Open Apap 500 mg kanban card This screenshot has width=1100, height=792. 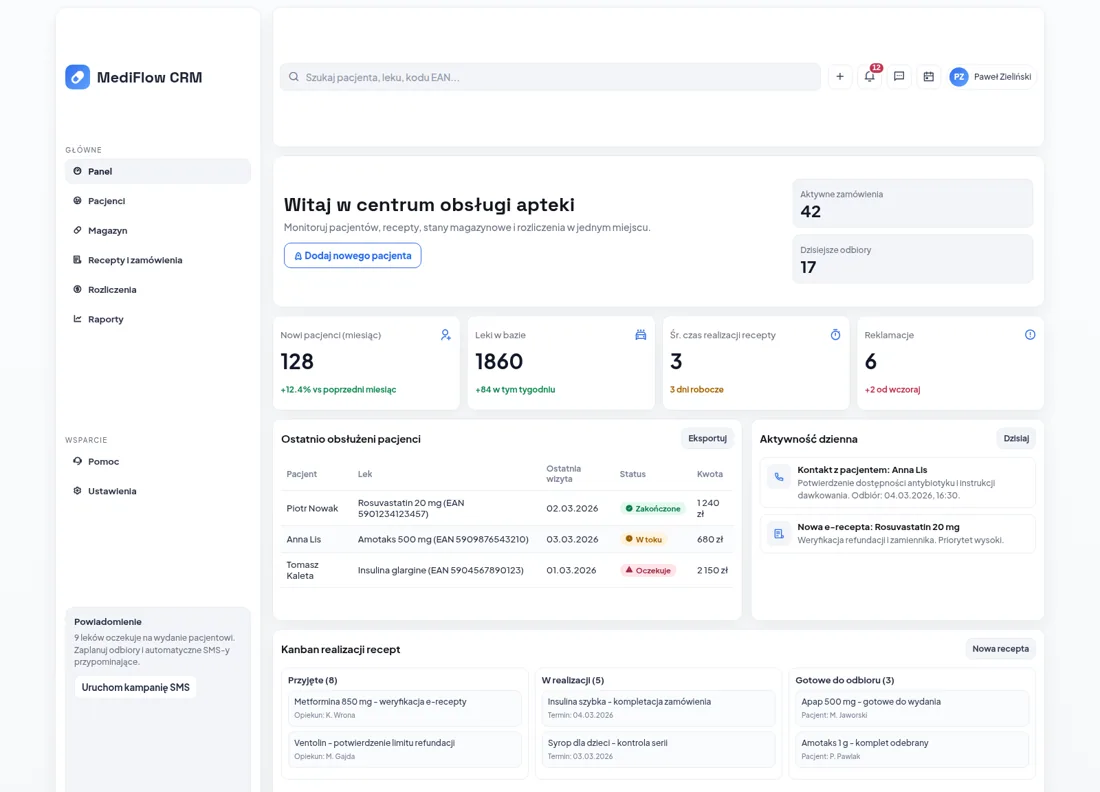912,708
